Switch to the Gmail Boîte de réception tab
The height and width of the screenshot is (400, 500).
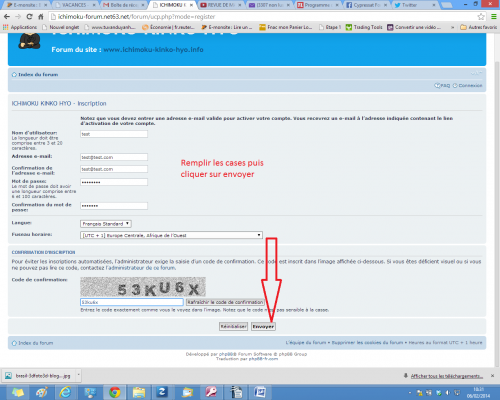tap(122, 5)
